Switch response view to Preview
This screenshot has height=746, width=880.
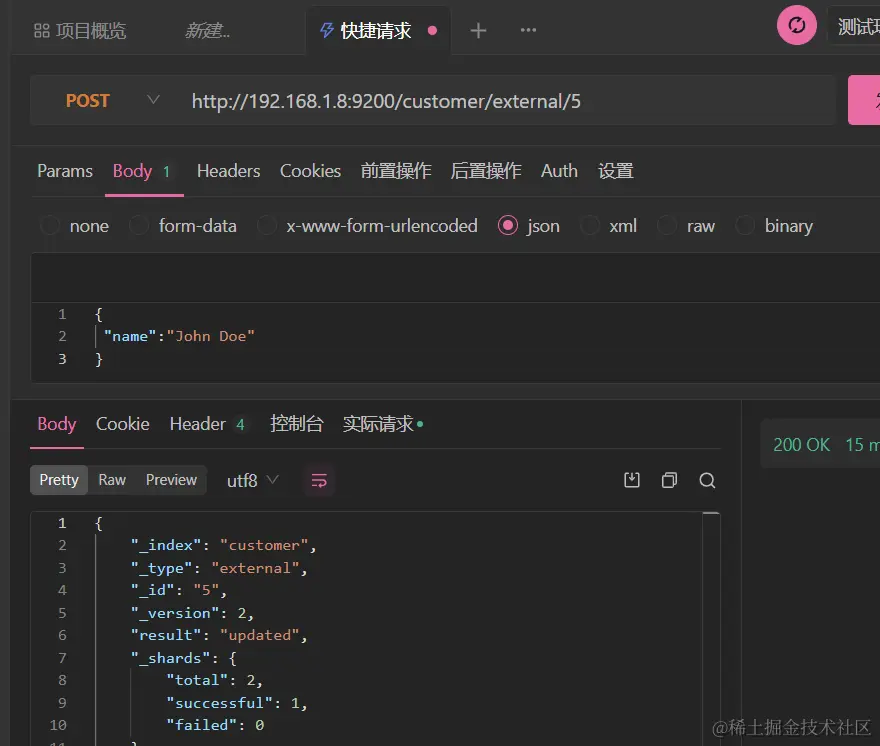[171, 480]
